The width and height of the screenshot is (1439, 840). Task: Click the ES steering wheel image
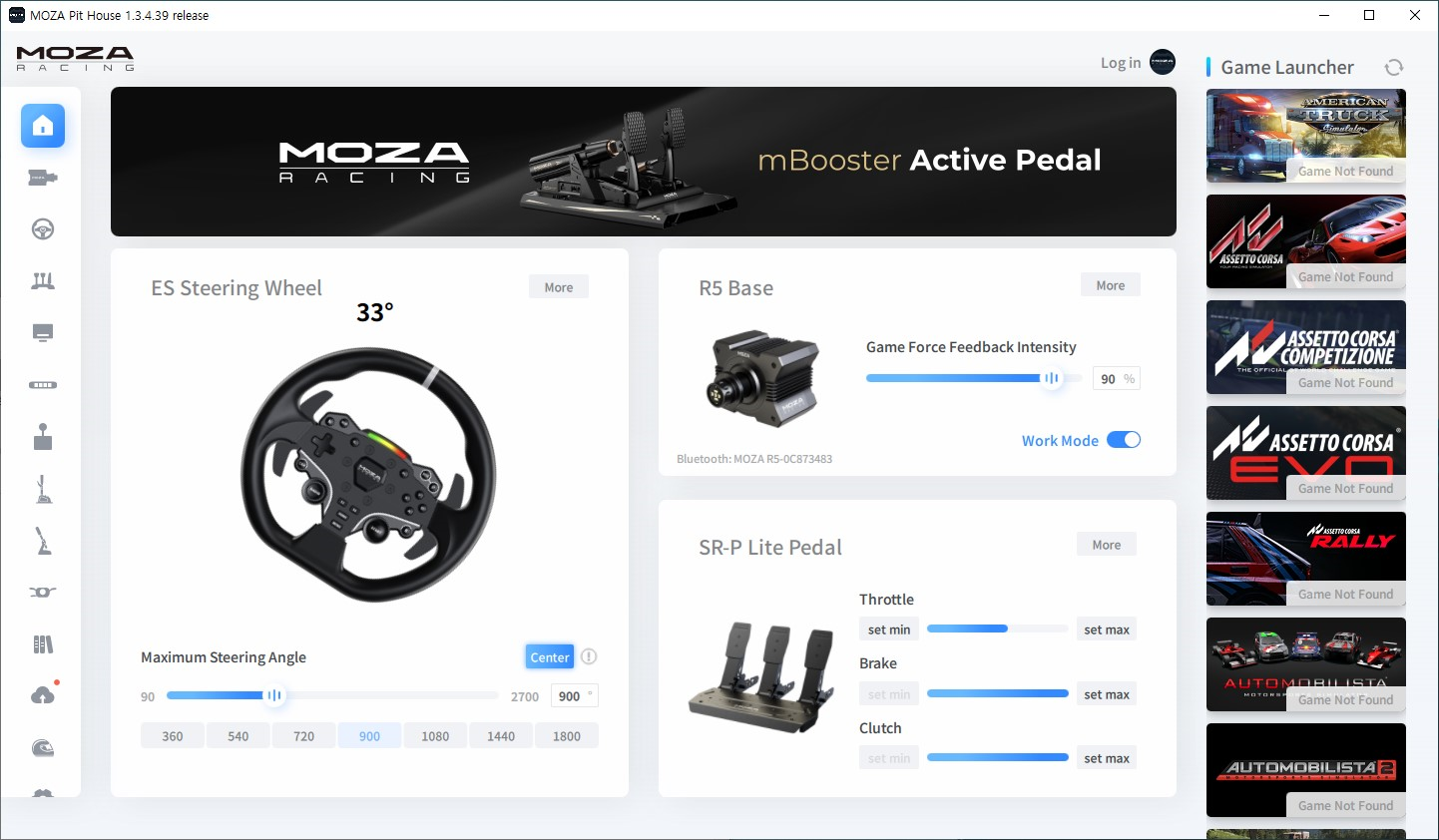(x=368, y=474)
